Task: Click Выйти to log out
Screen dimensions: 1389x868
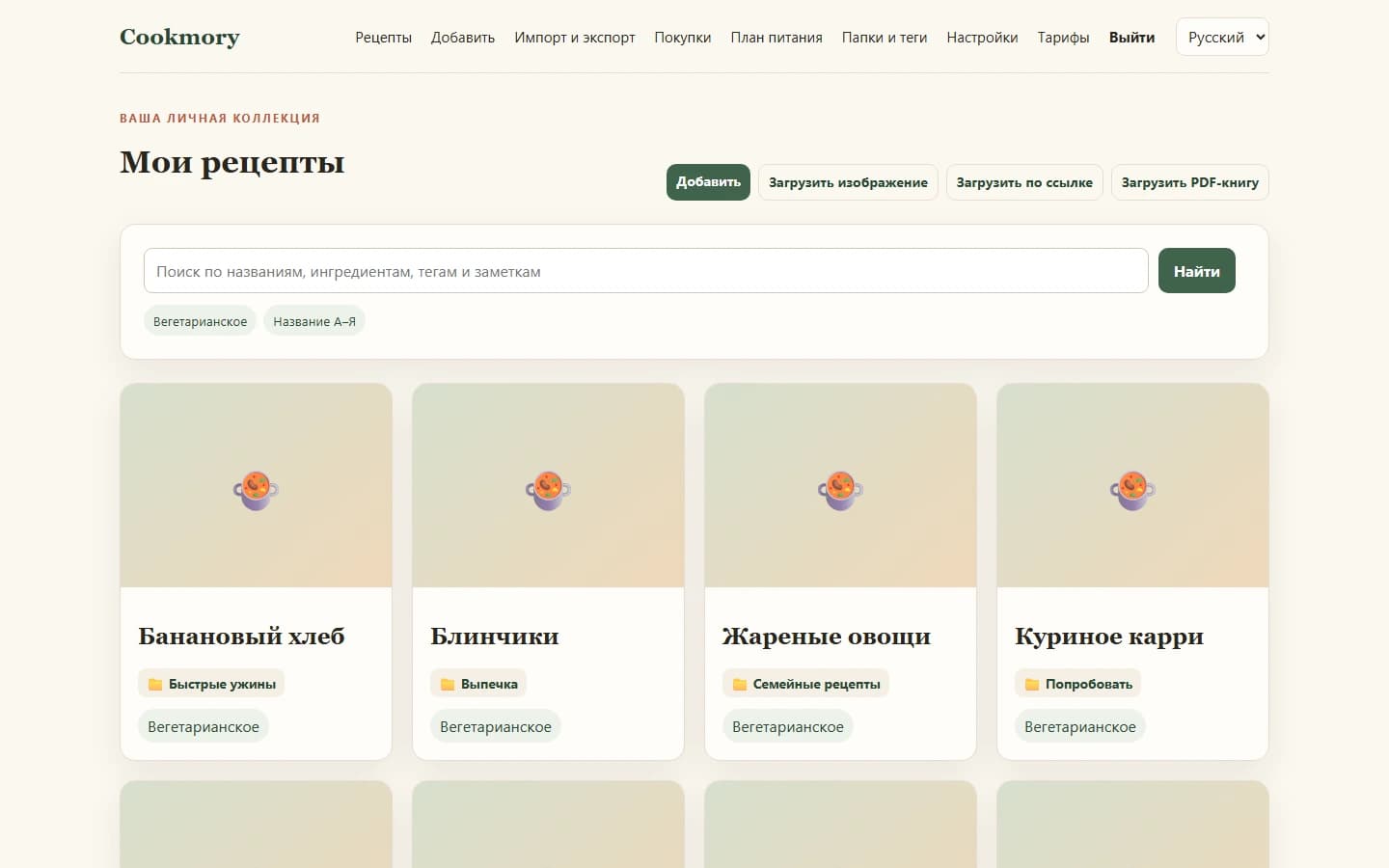Action: 1131,38
